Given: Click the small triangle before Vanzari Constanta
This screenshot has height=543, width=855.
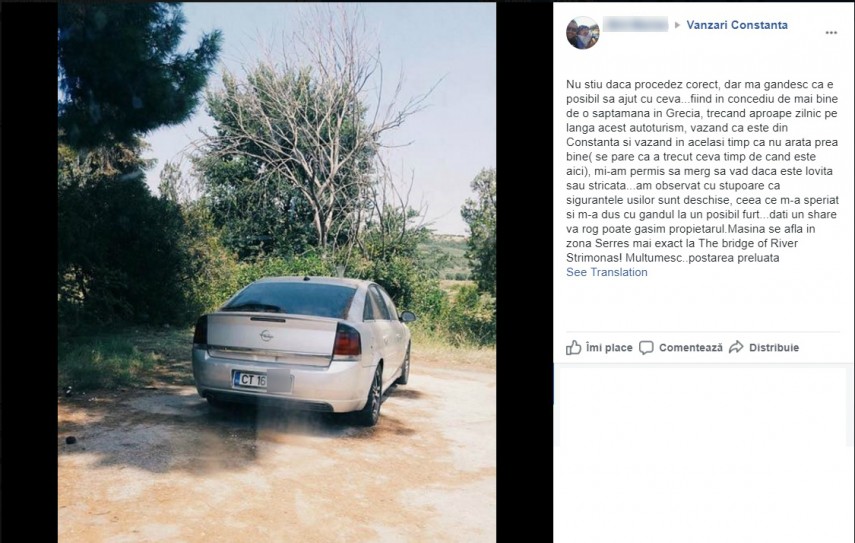Looking at the screenshot, I should [677, 25].
